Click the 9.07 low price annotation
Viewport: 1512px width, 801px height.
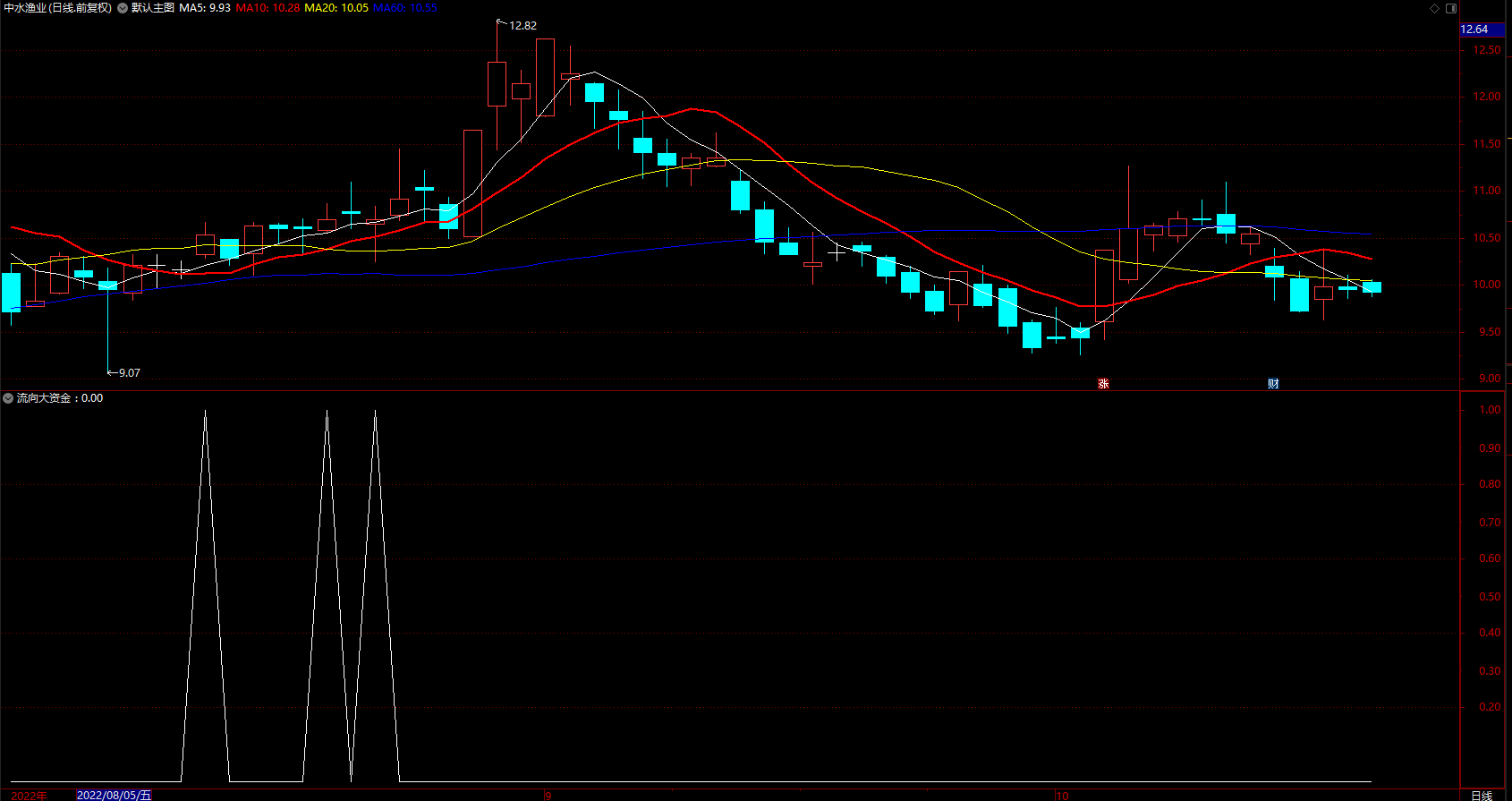tap(130, 373)
